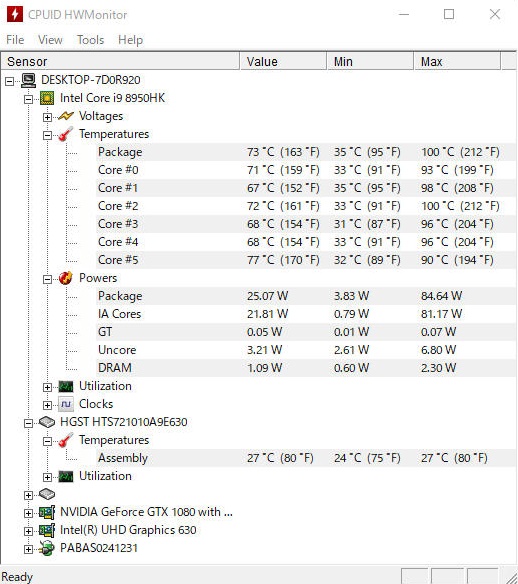Click the lightning bolt Voltages icon

[x=66, y=116]
